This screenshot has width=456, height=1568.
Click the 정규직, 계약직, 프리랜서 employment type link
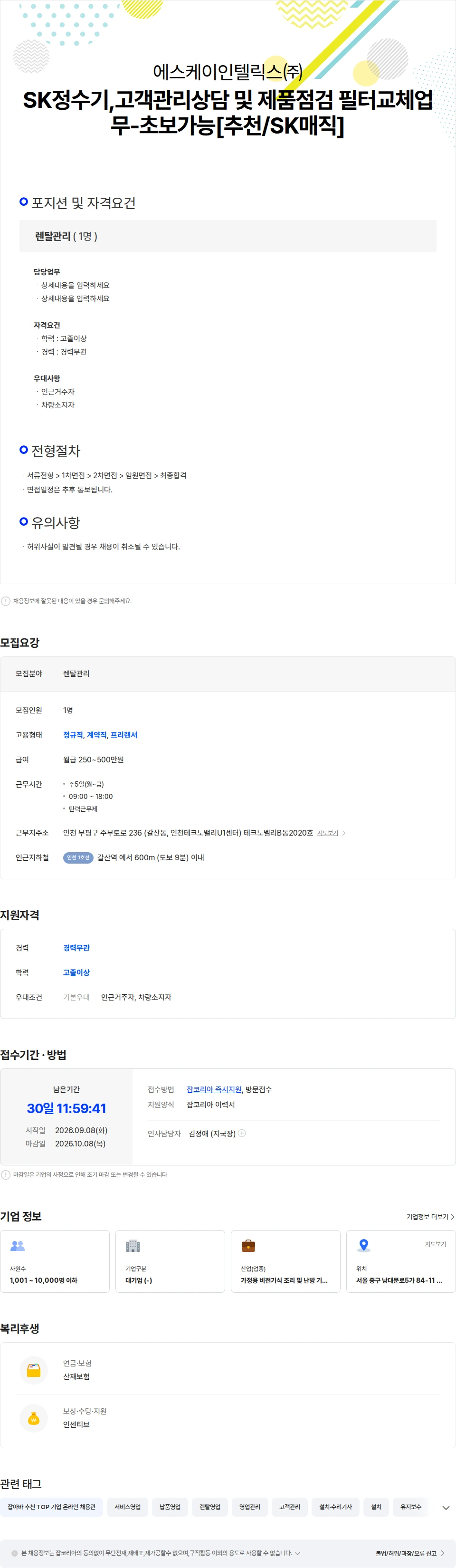[100, 735]
